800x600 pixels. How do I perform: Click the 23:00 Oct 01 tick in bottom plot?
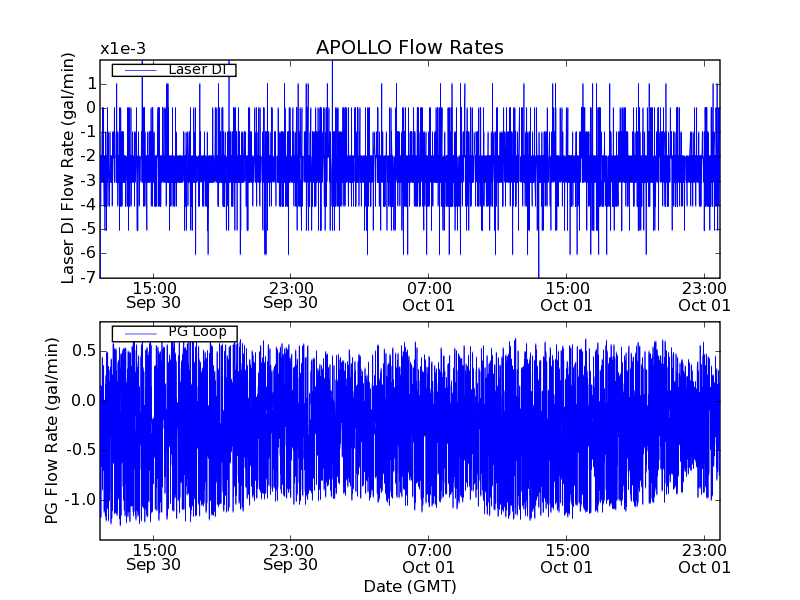(x=704, y=557)
